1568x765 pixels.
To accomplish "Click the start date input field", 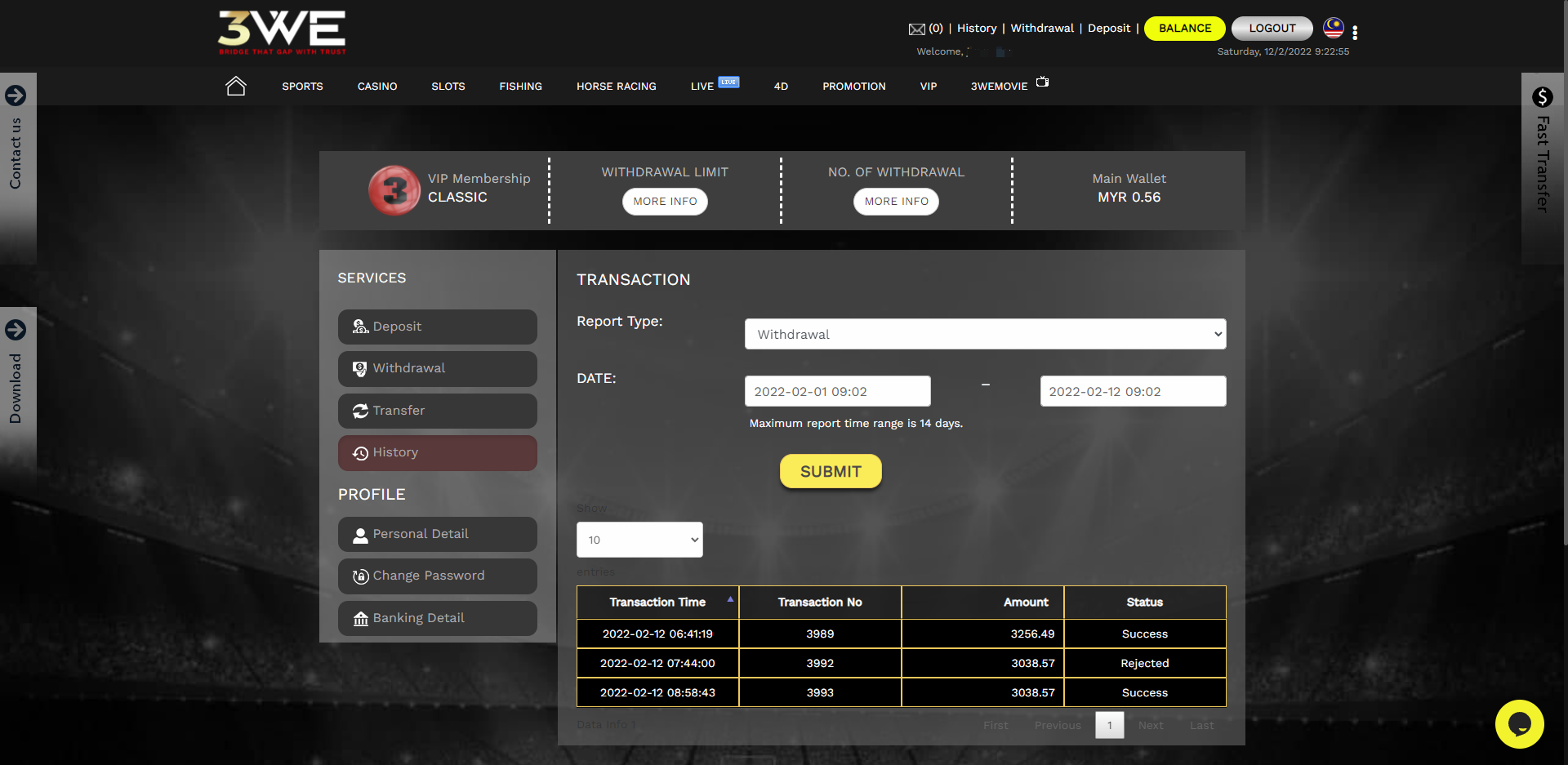I will [837, 391].
